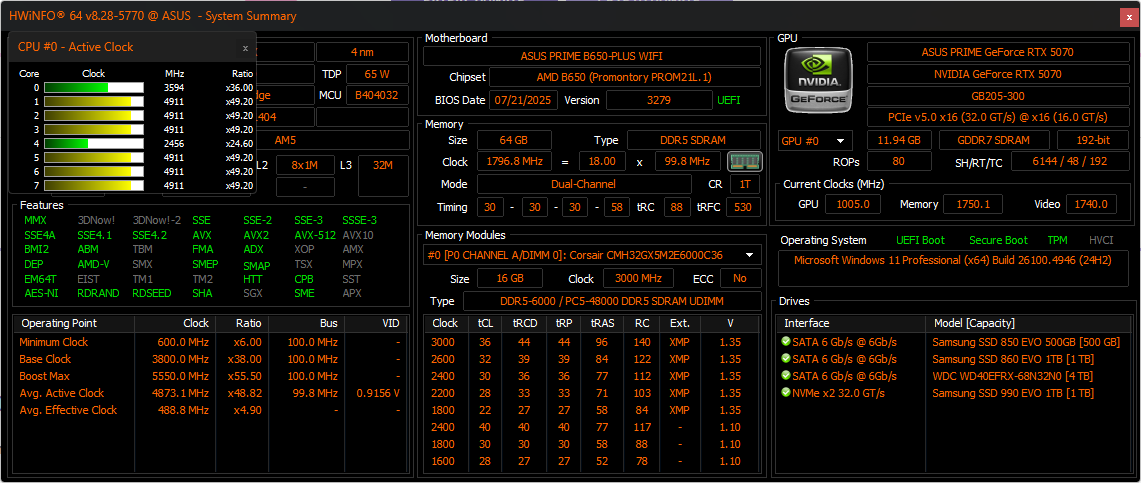Click the Minimum Clock row

pos(210,342)
